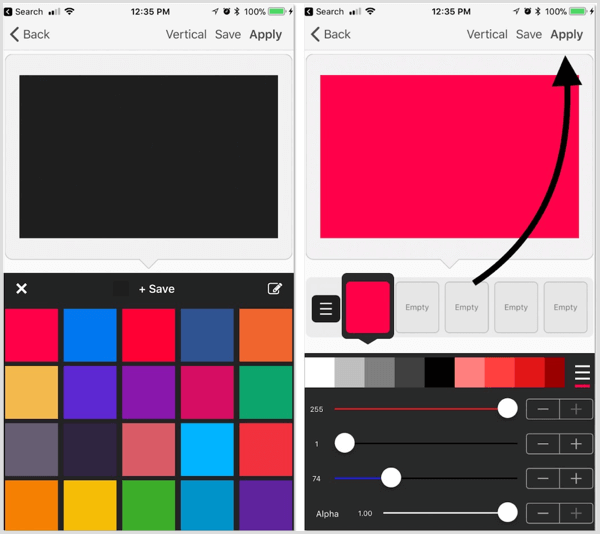Screen dimensions: 600x534
Task: Tap + Save in the palette header
Action: point(157,289)
